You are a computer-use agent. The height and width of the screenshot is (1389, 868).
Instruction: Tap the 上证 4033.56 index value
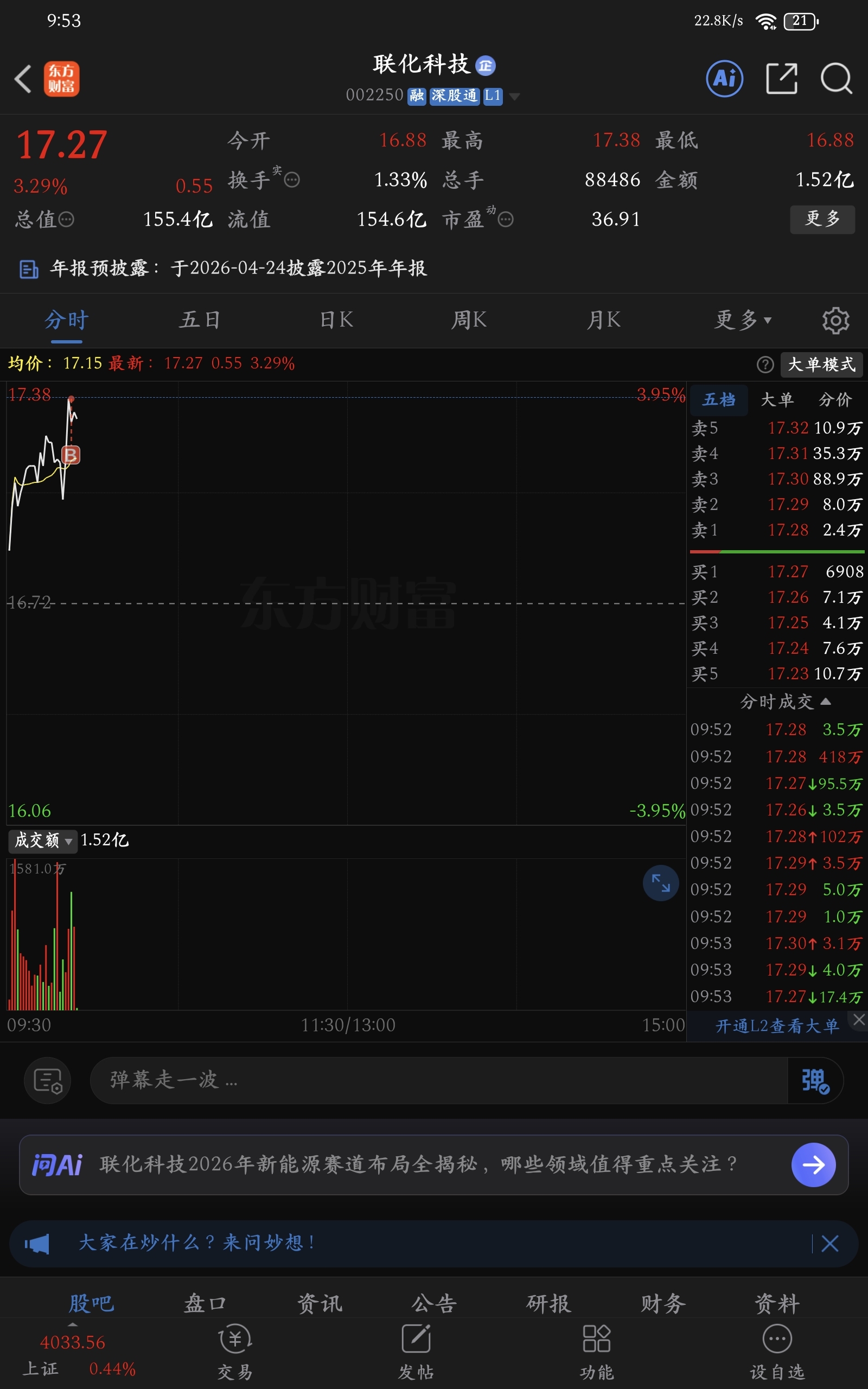tap(72, 1343)
